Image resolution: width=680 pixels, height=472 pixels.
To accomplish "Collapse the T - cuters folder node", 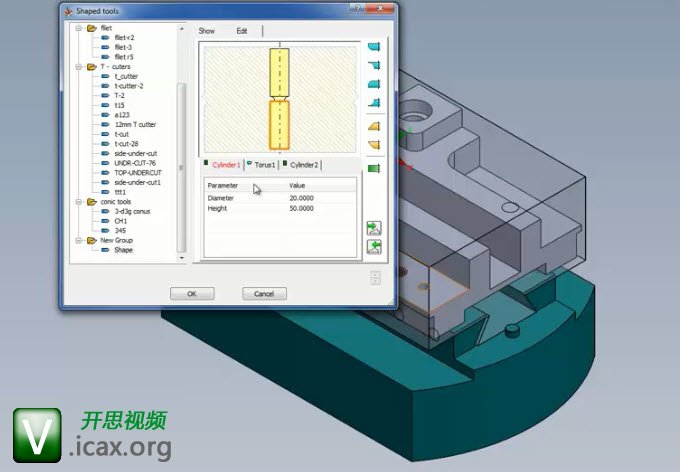I will [x=78, y=67].
